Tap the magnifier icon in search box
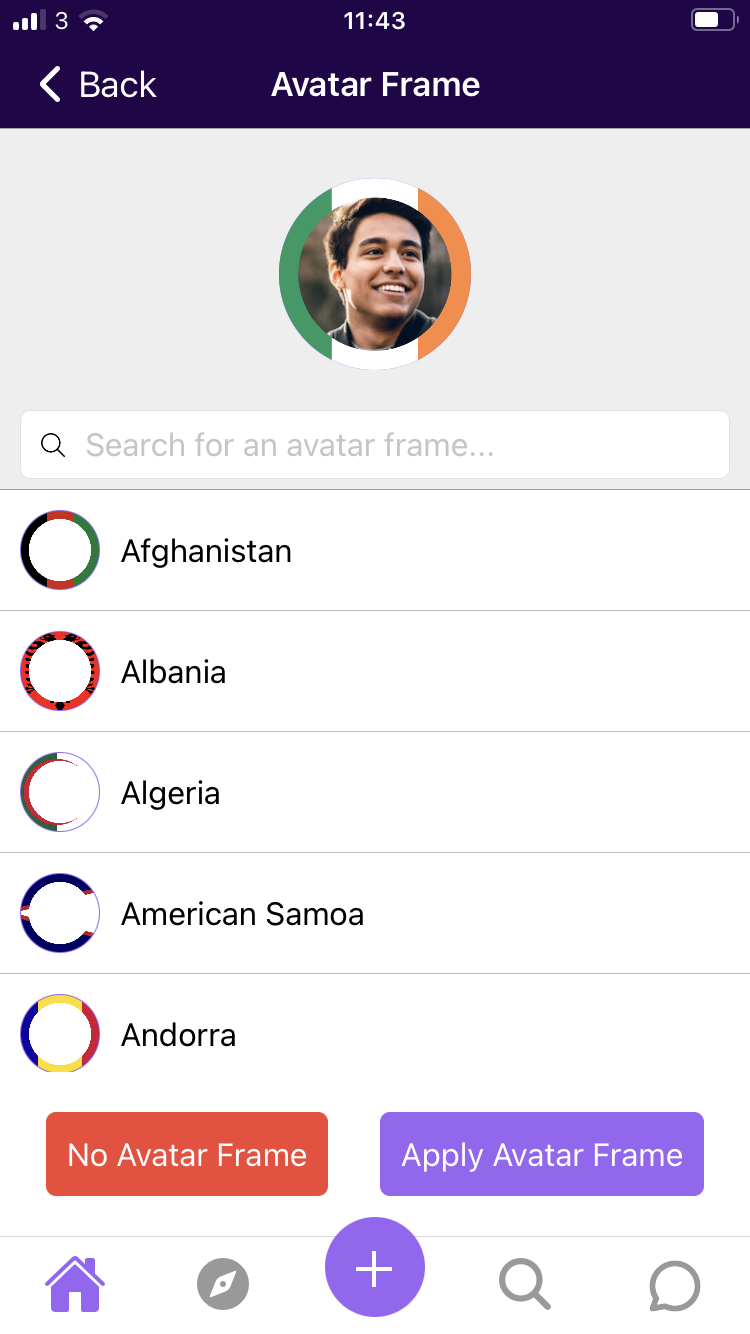The height and width of the screenshot is (1334, 750). point(53,445)
